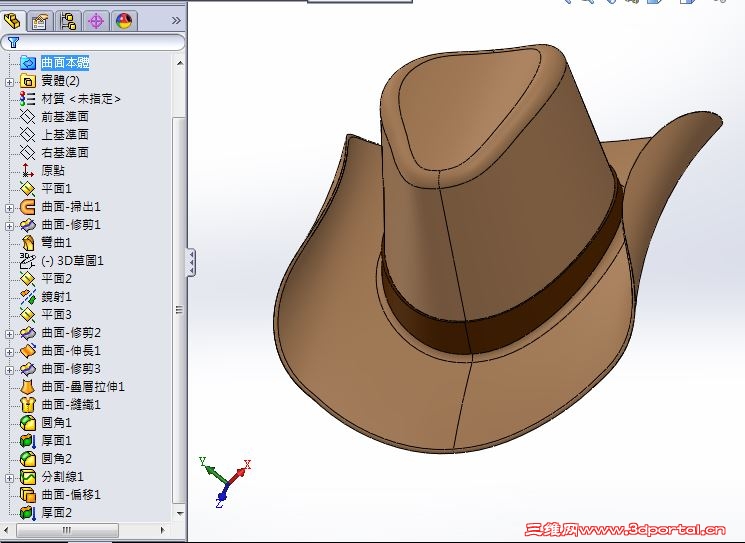The width and height of the screenshot is (745, 543).
Task: Click the 曲面-修剪2 trim icon
Action: [28, 333]
